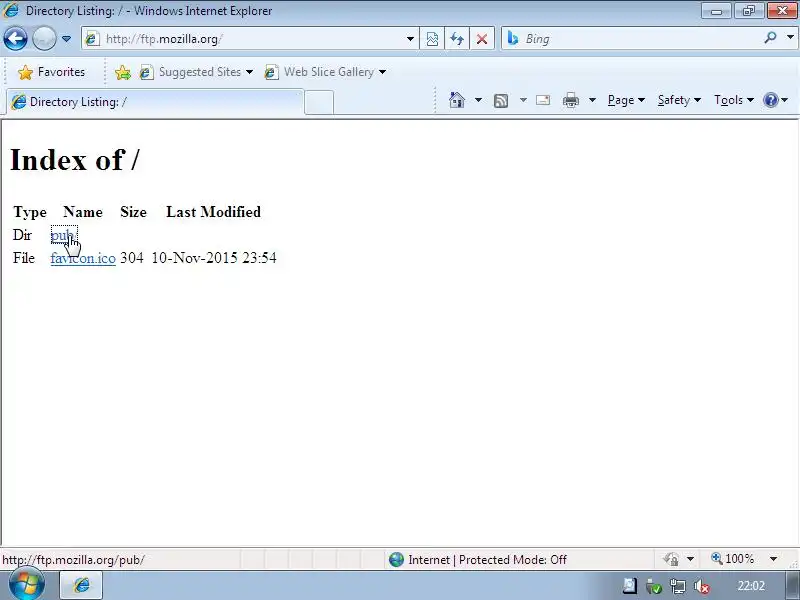The height and width of the screenshot is (600, 800).
Task: Open the search provider dropdown arrow
Action: [790, 37]
